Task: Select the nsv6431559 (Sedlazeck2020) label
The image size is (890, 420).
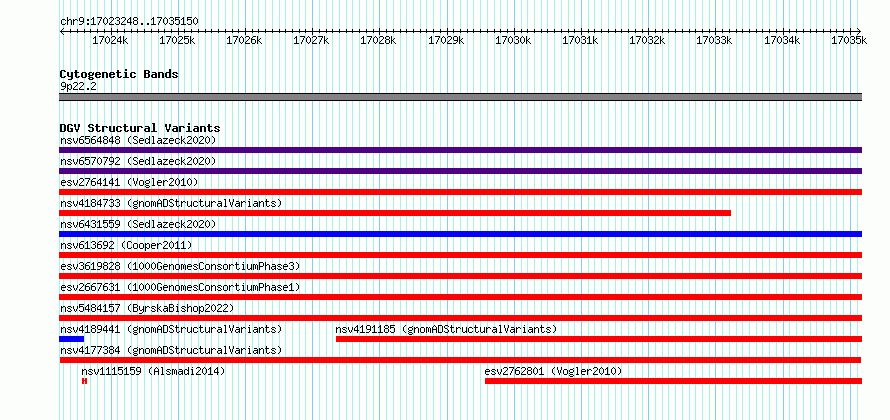Action: [x=138, y=224]
